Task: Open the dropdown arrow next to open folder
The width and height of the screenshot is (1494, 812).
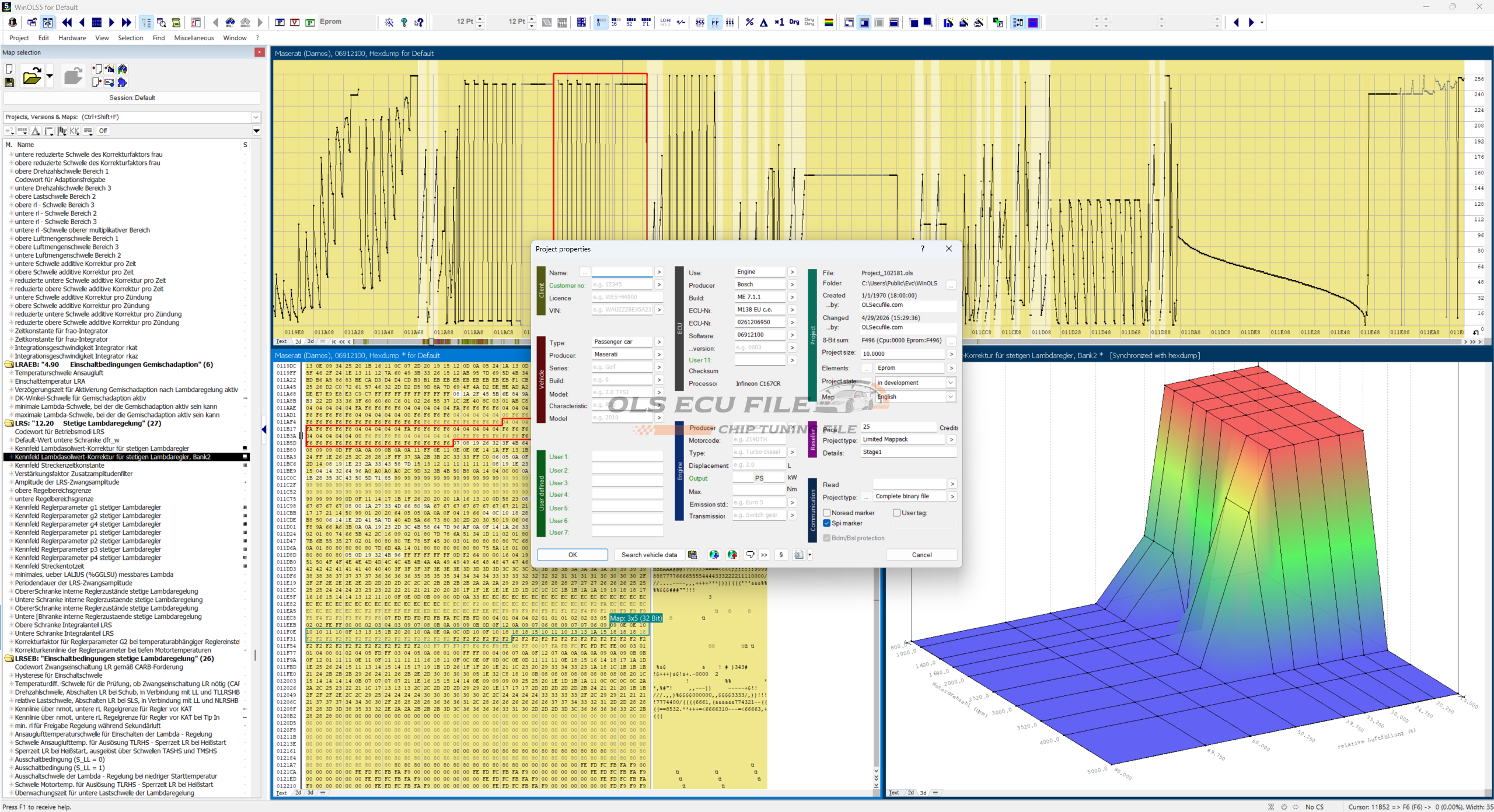Action: tap(49, 76)
